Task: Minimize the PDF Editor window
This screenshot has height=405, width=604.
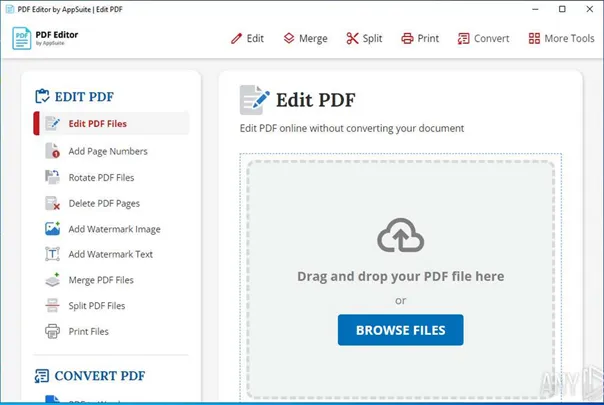Action: (x=535, y=9)
